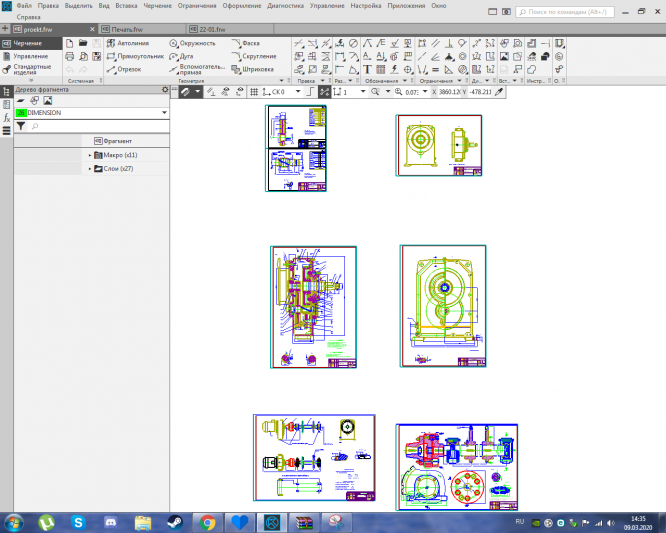Expand the Слои (x27) tree node
Image resolution: width=666 pixels, height=533 pixels.
pyautogui.click(x=89, y=169)
